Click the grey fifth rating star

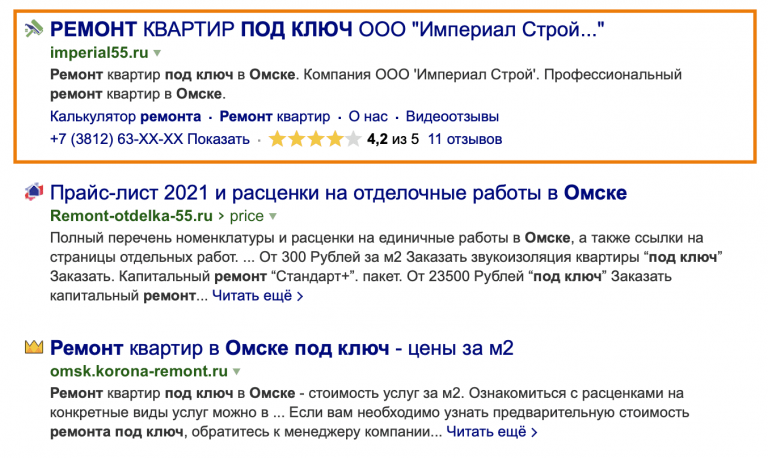[353, 139]
